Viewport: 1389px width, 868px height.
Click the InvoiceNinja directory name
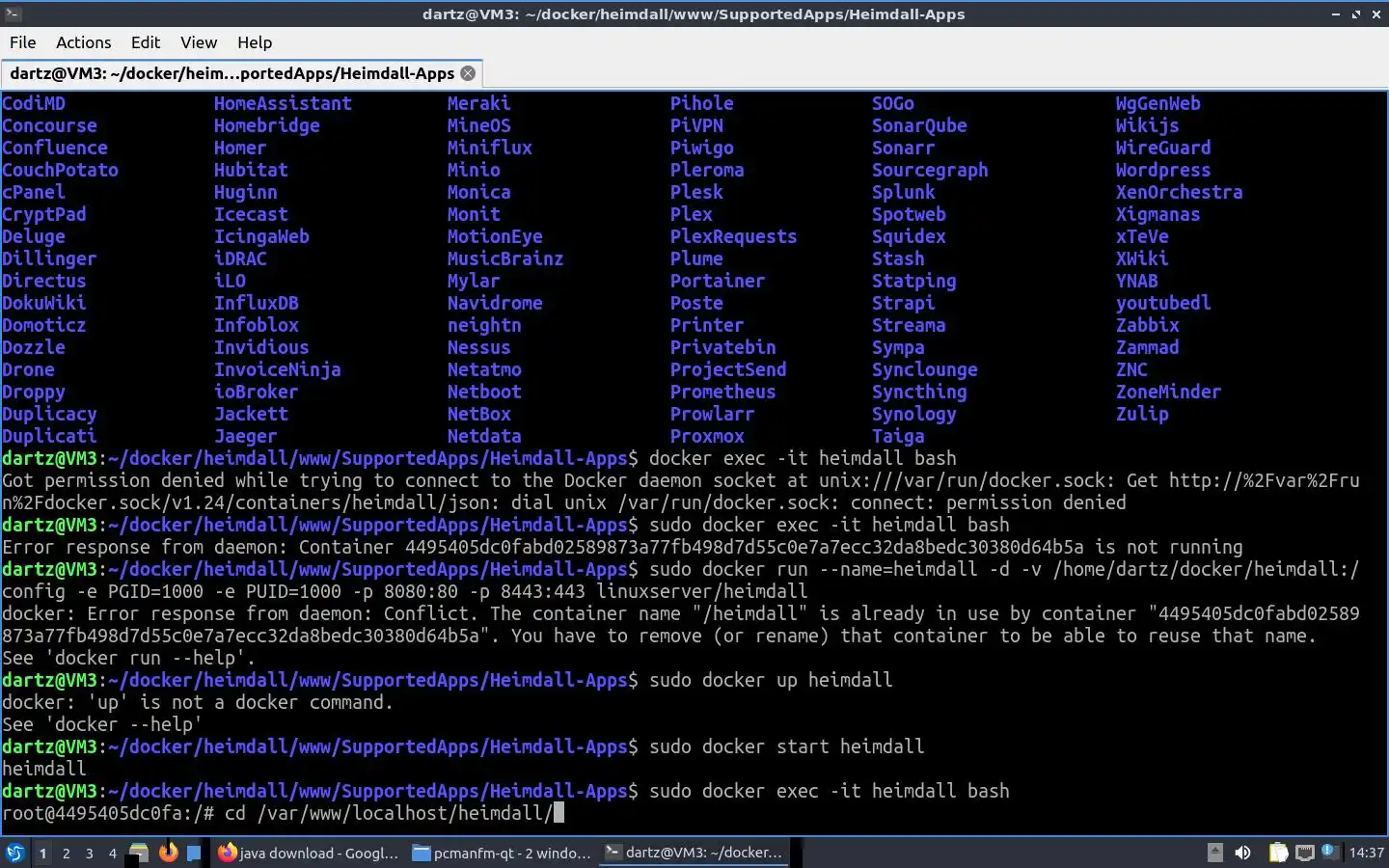tap(278, 369)
